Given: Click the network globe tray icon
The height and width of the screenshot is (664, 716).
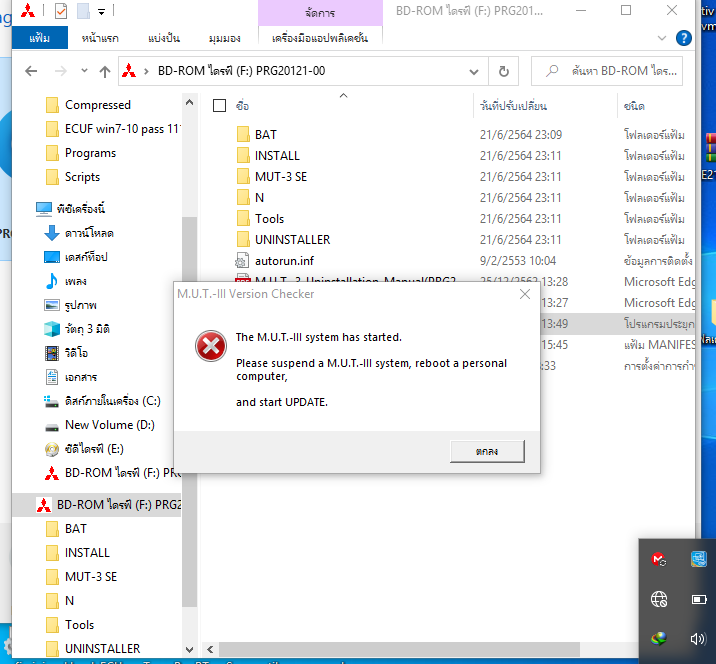Looking at the screenshot, I should coord(659,599).
